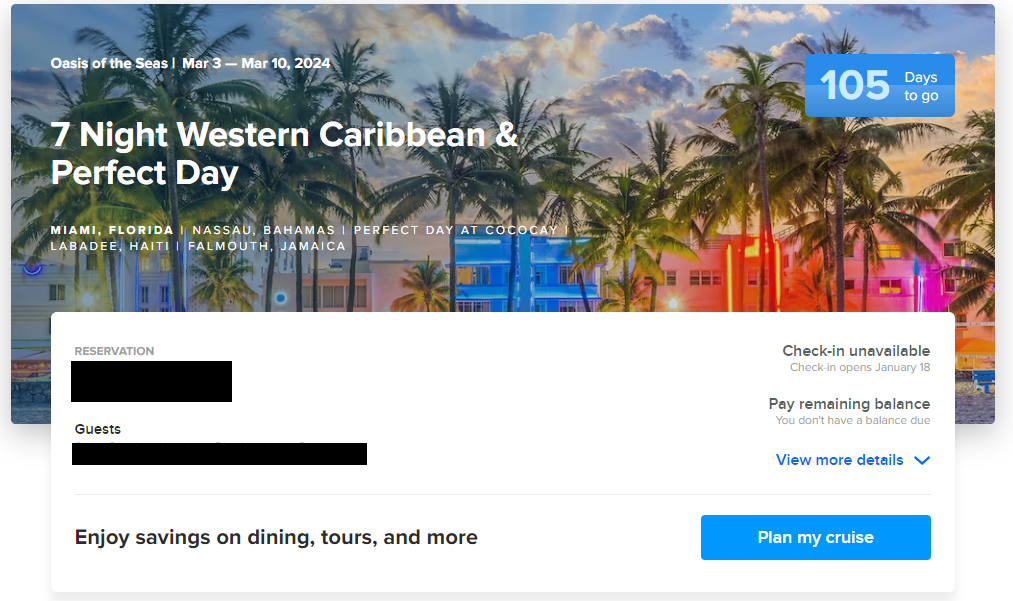Click the RESERVATION label
The width and height of the screenshot is (1013, 601).
point(114,351)
